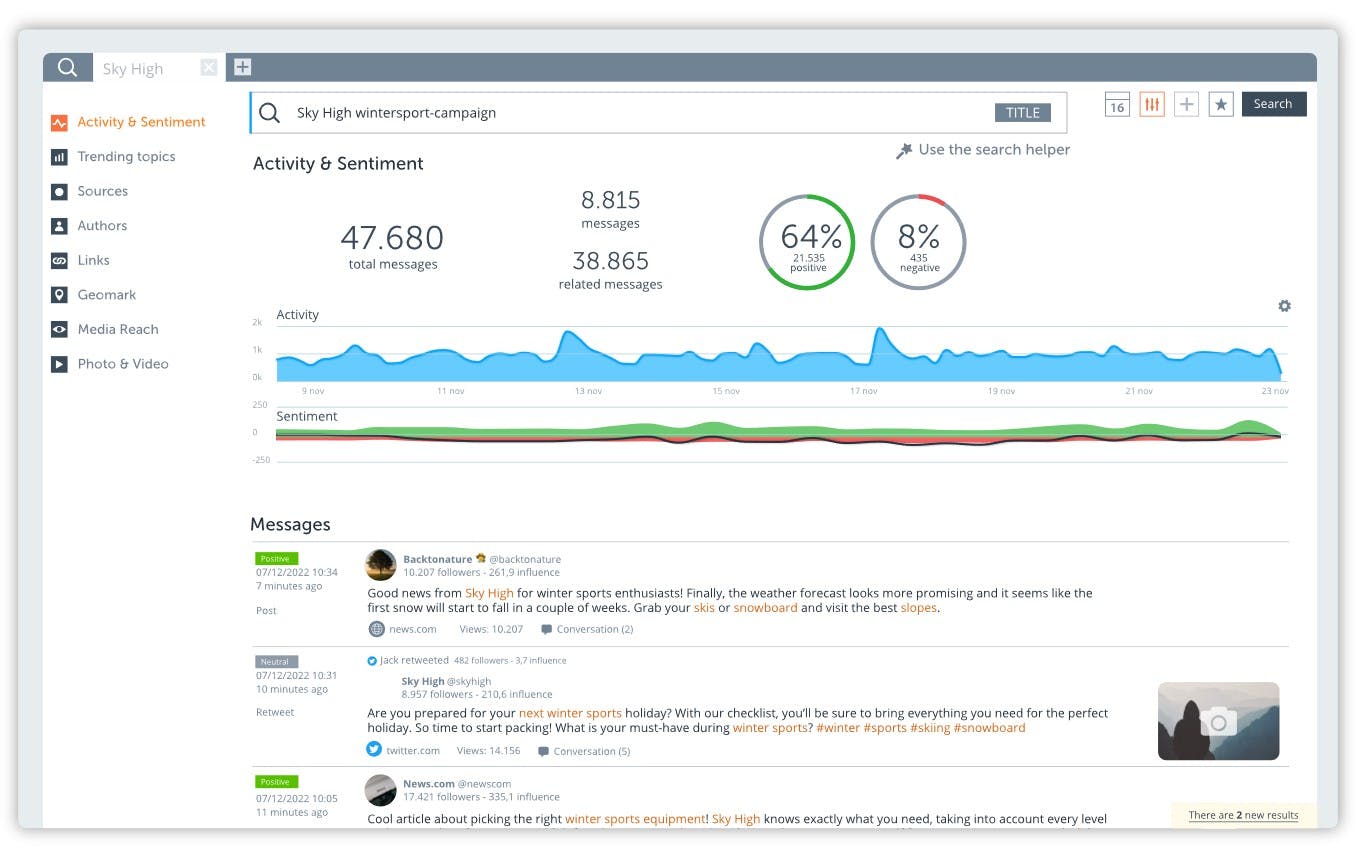This screenshot has width=1365, height=862.
Task: Open the retweet's photo thumbnail
Action: coord(1218,721)
